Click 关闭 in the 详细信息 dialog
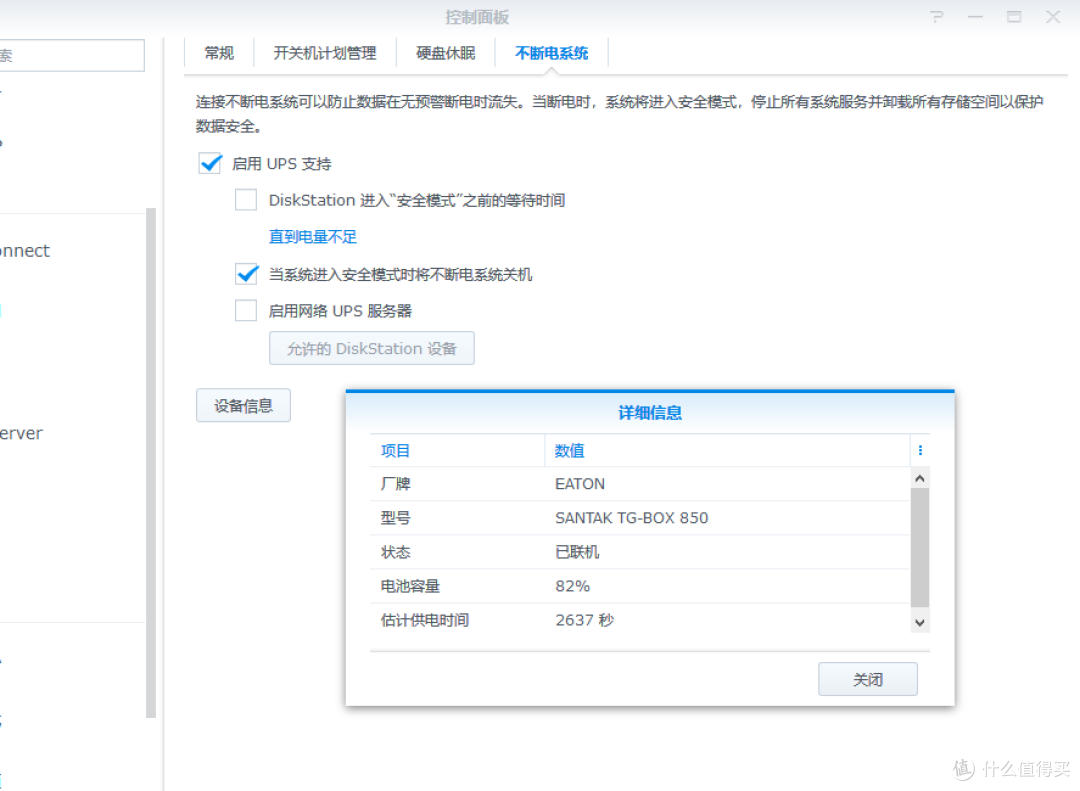 click(x=868, y=679)
